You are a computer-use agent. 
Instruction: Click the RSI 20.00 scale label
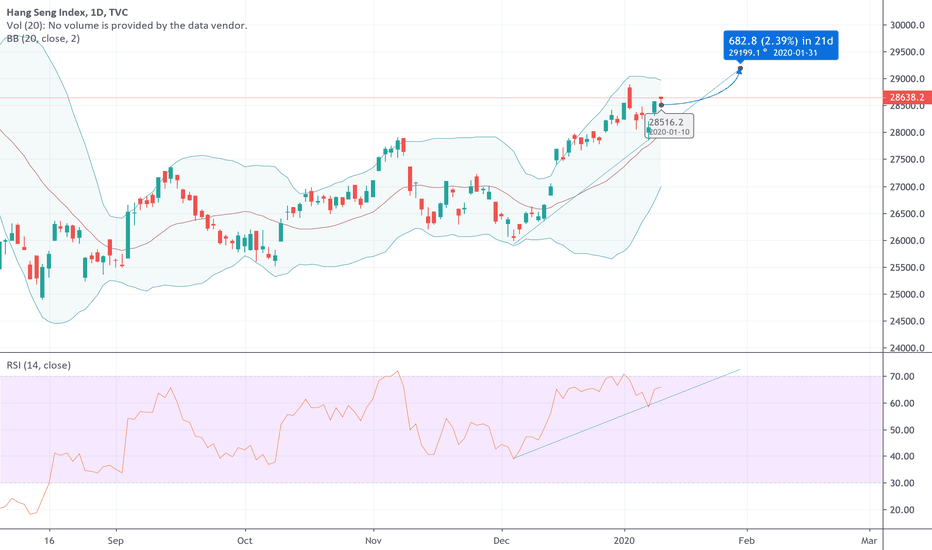click(902, 510)
